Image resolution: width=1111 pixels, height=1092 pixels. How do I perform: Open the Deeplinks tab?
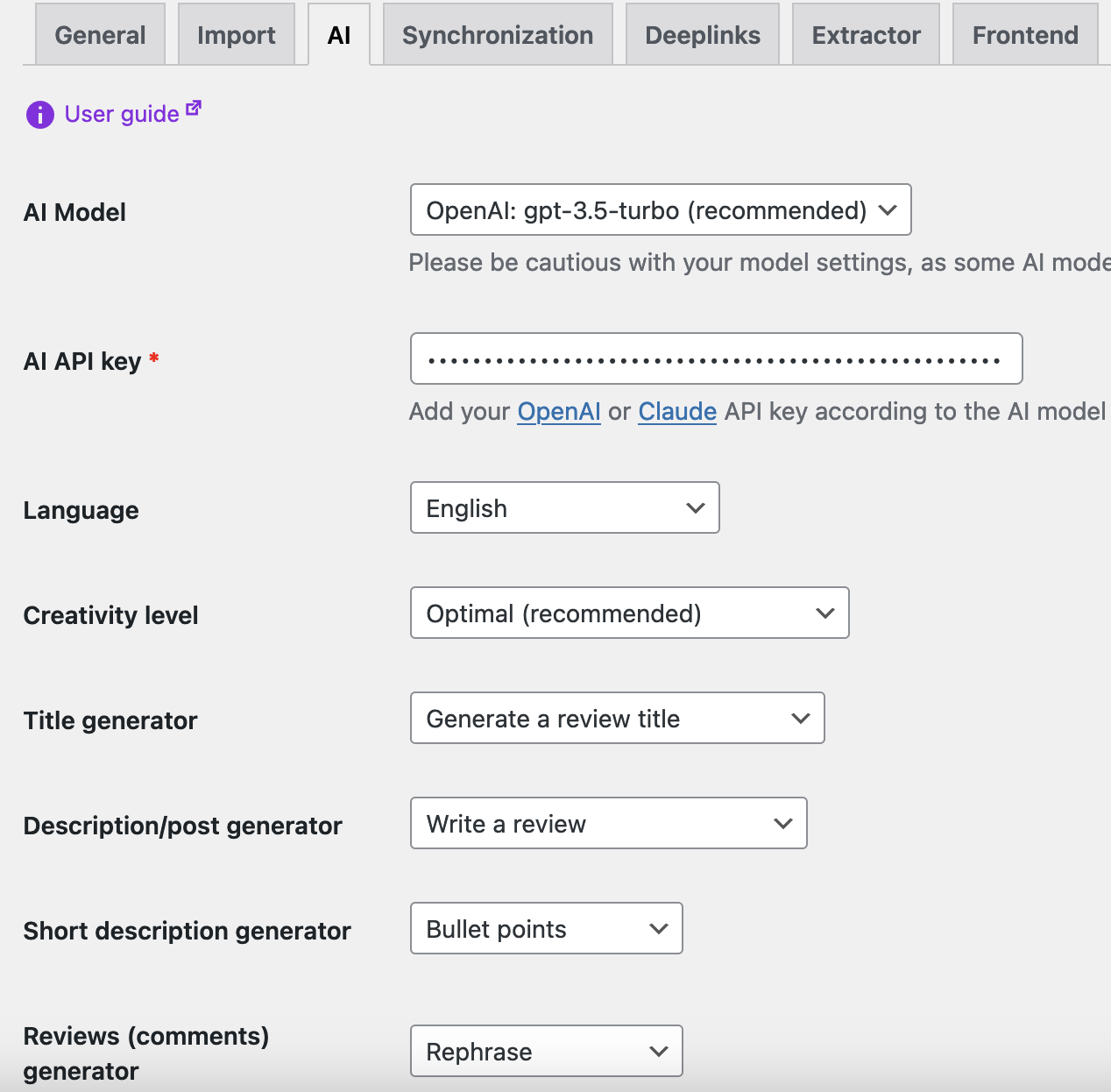702,35
